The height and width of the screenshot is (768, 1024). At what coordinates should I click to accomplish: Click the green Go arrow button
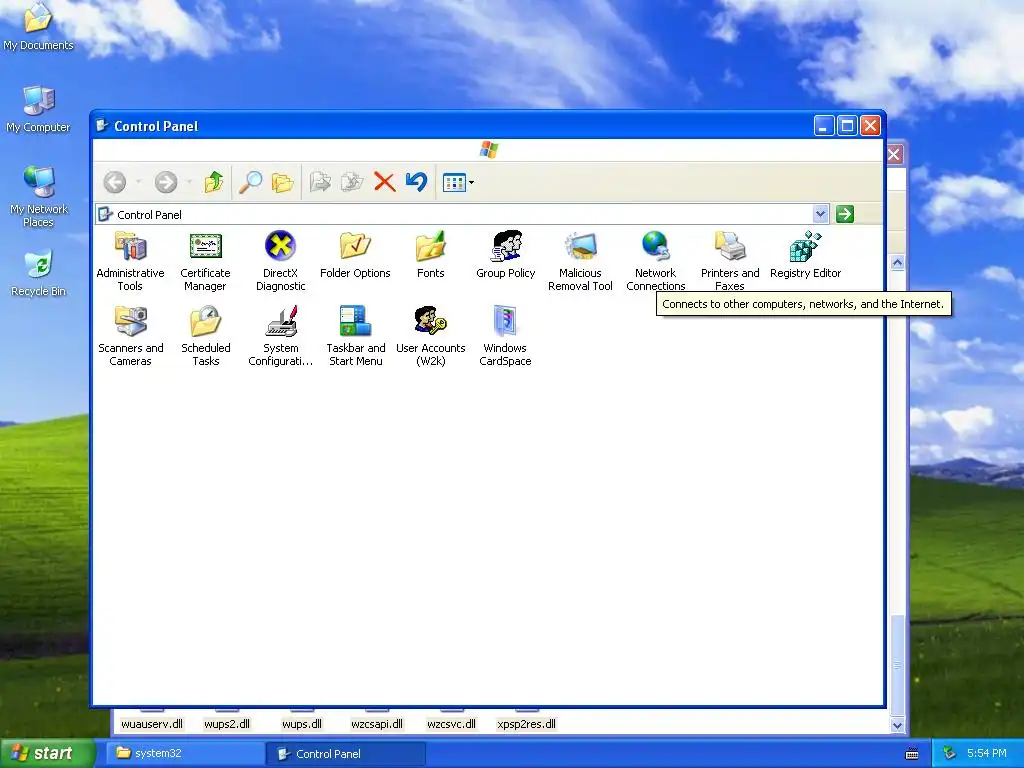[x=844, y=214]
